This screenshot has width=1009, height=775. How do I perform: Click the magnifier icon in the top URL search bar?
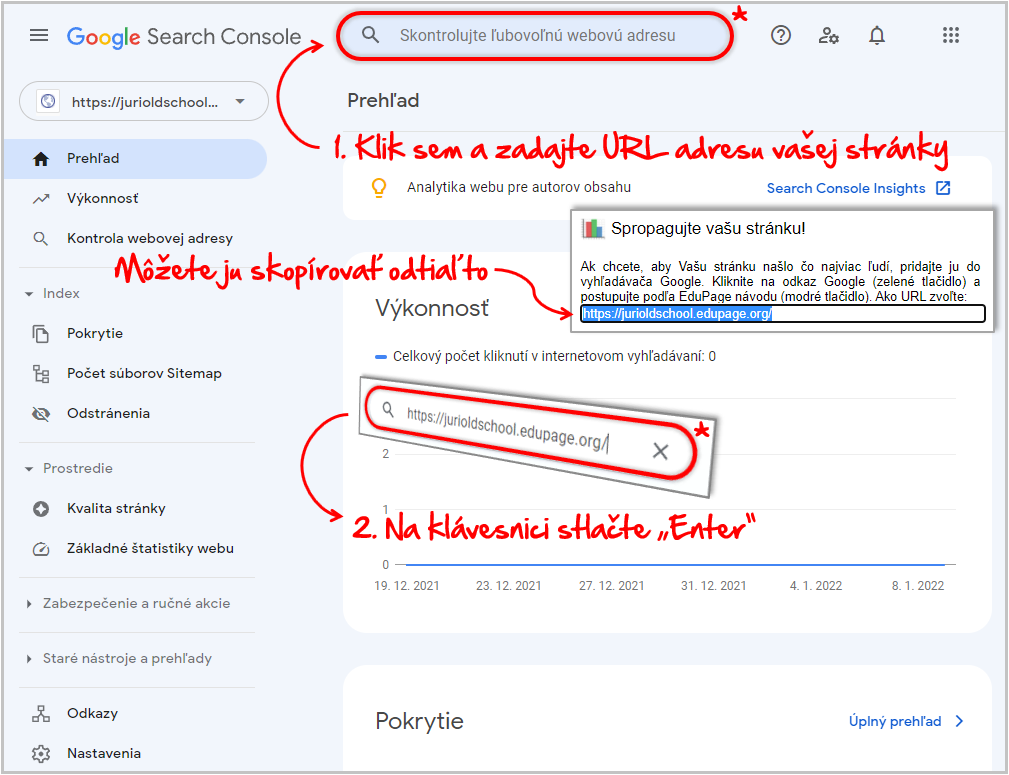(x=370, y=35)
